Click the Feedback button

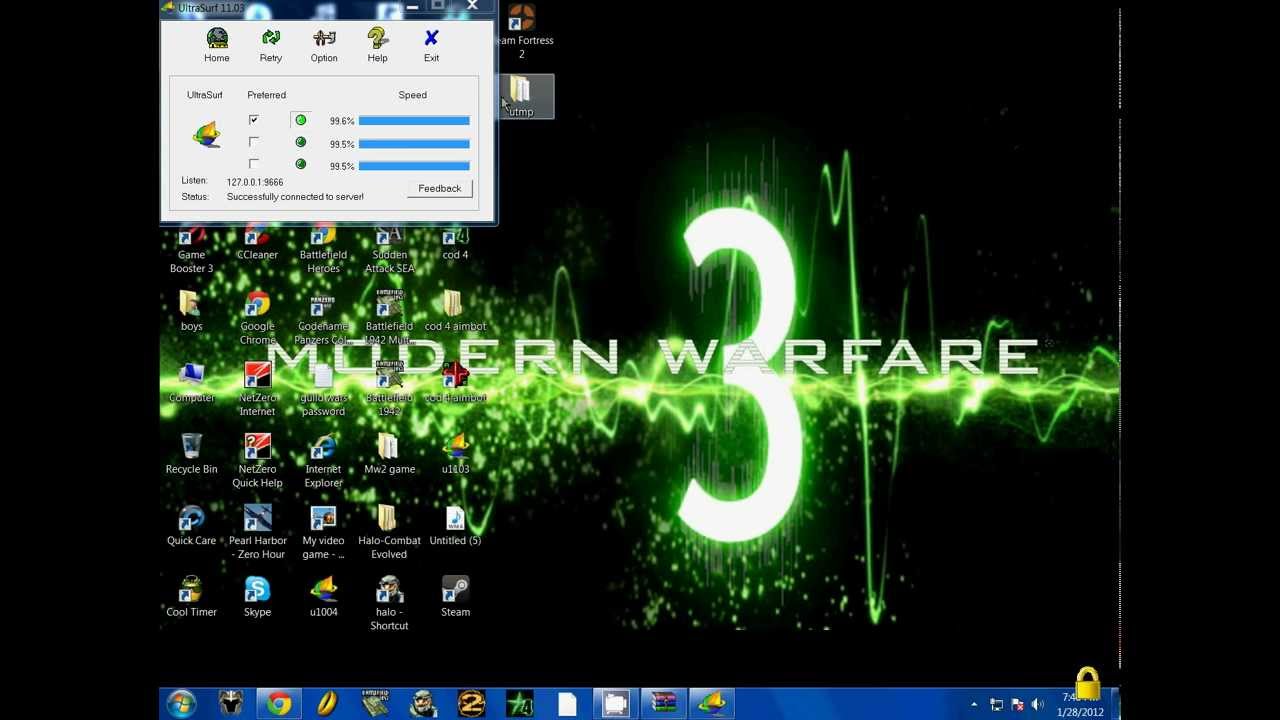coord(439,188)
